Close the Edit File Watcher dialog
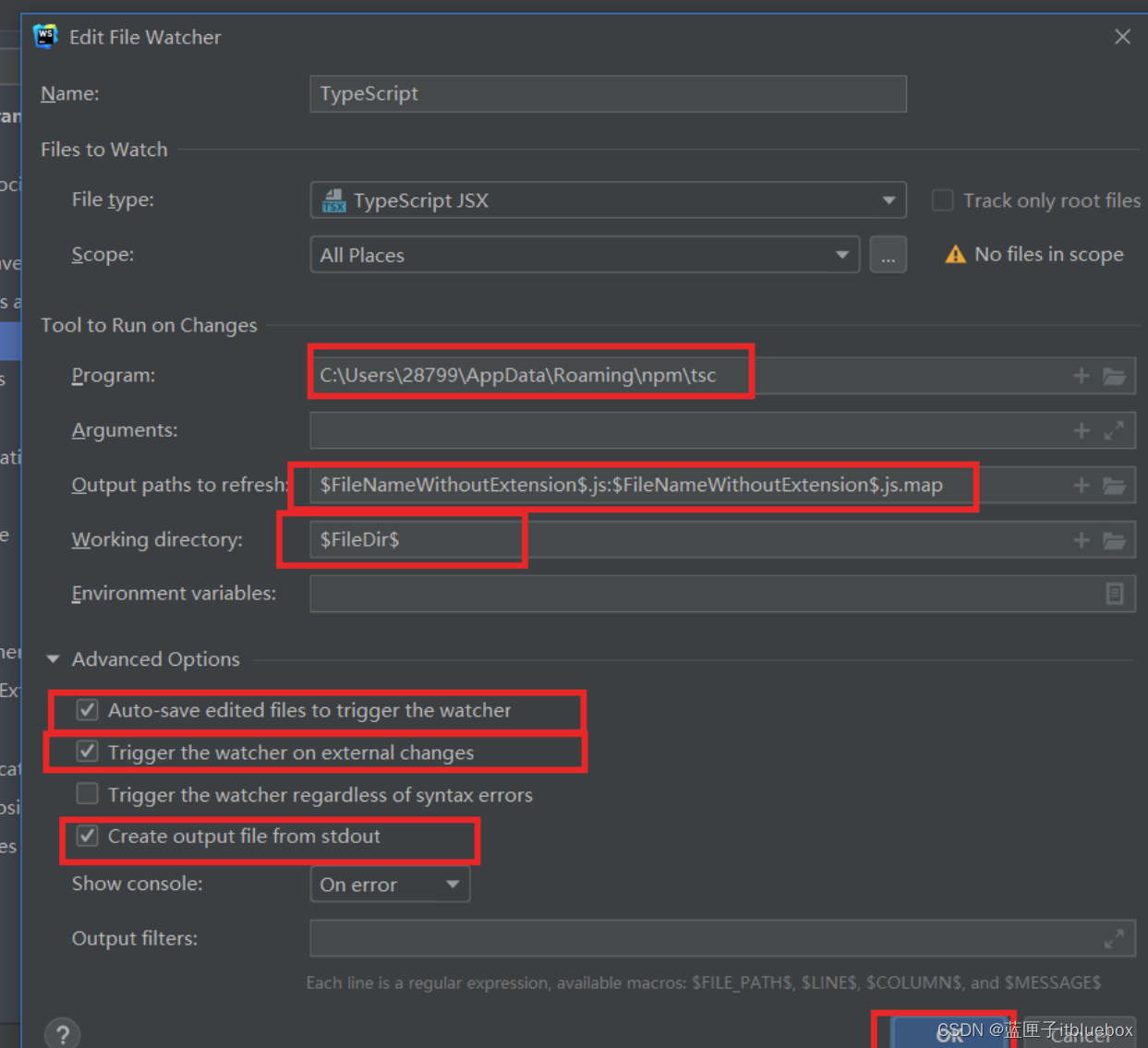The height and width of the screenshot is (1048, 1148). (x=1122, y=37)
